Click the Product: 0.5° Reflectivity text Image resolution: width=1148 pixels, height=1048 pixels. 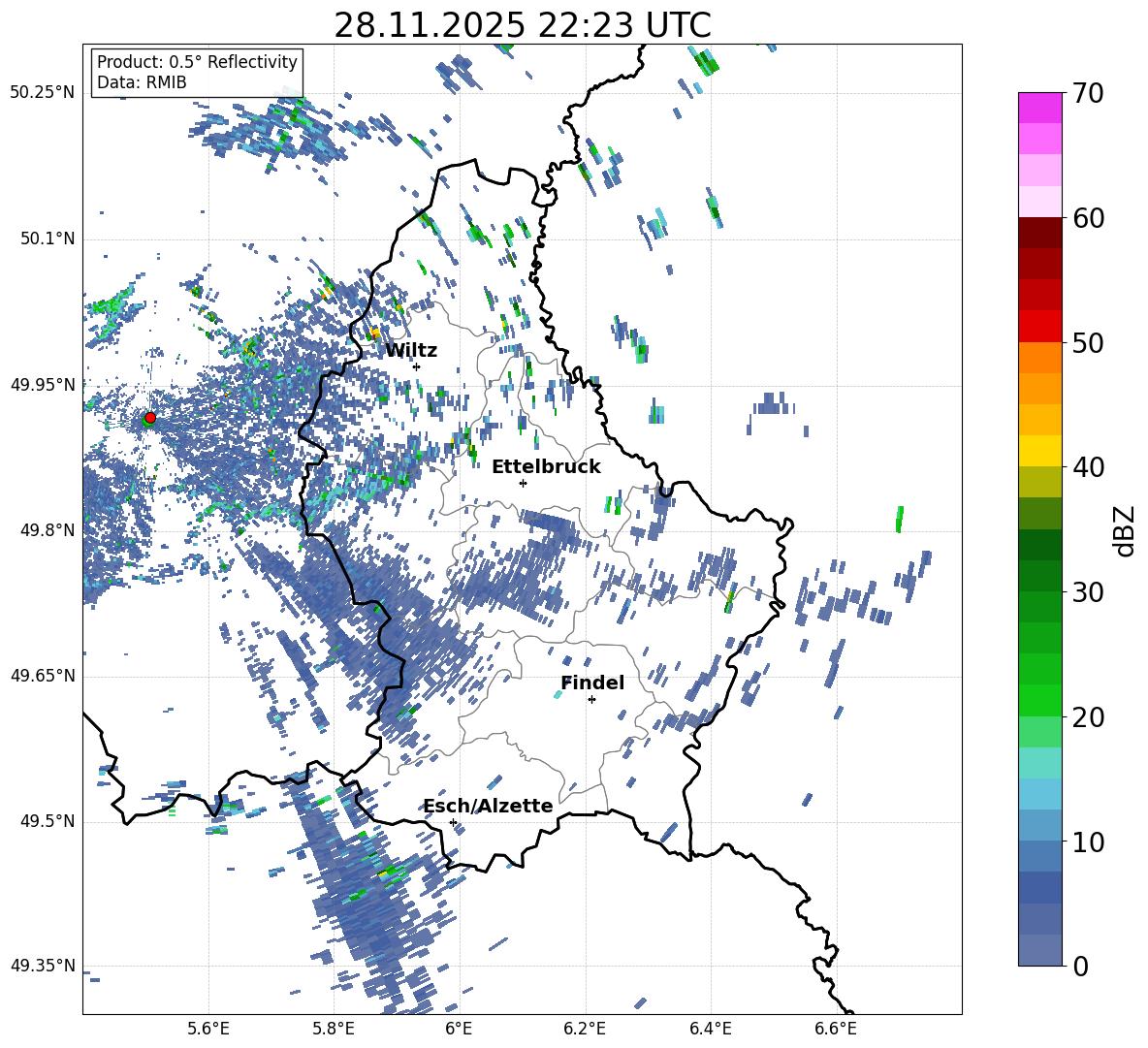click(197, 62)
